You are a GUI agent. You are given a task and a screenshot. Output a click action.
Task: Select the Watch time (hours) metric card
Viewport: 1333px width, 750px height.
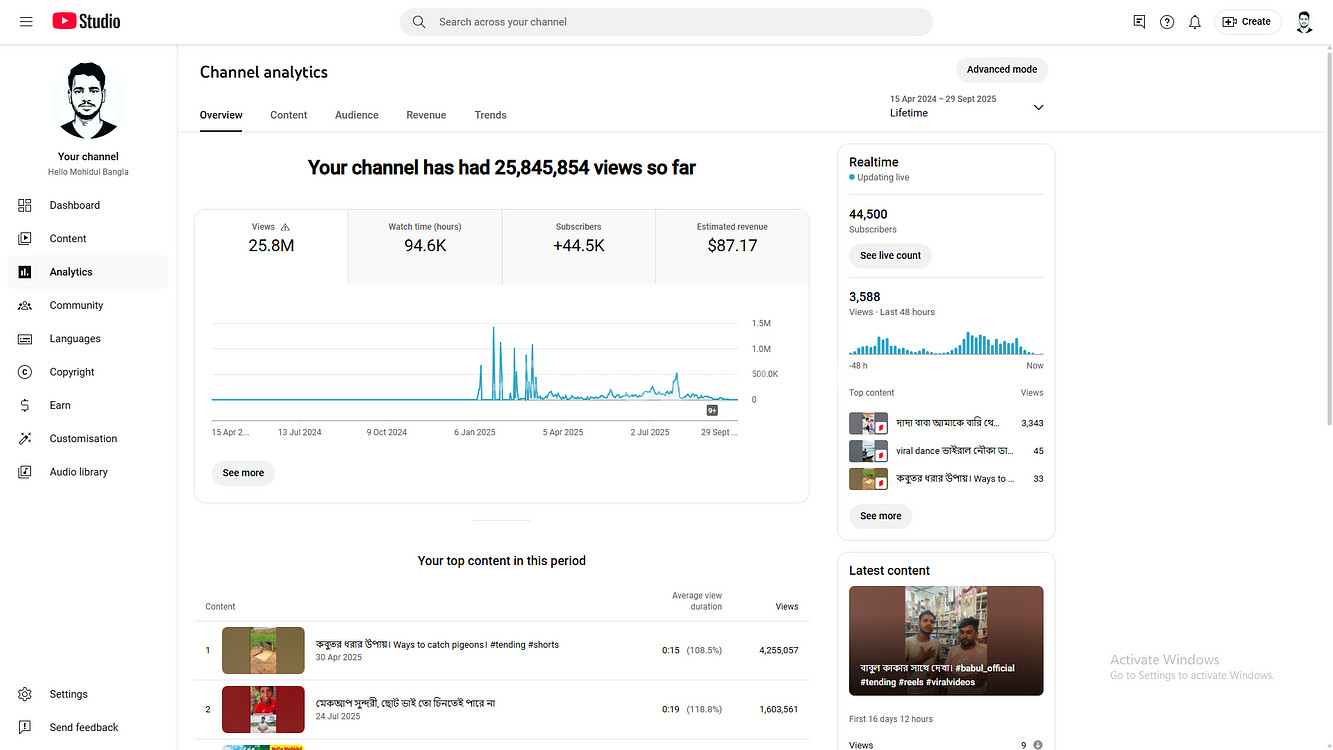tap(425, 238)
